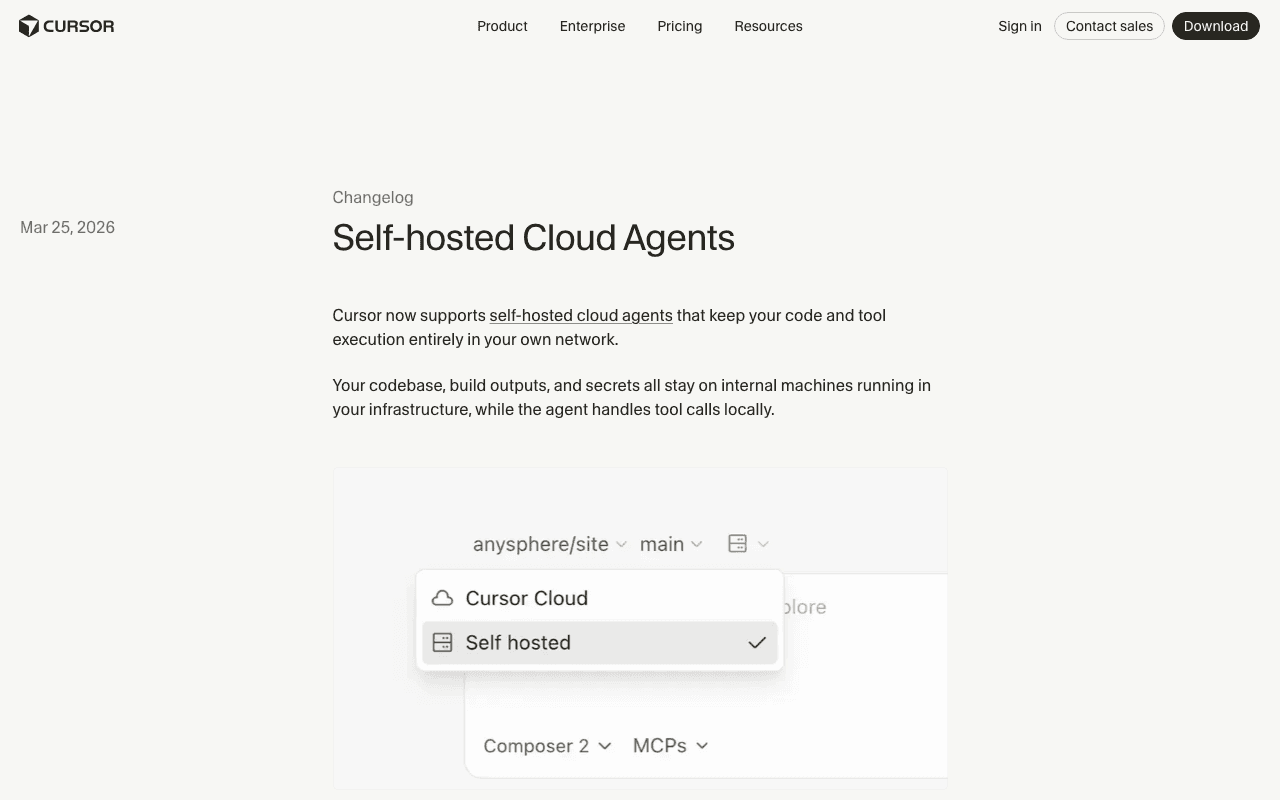Click the Download button
Image resolution: width=1280 pixels, height=800 pixels.
pos(1216,26)
